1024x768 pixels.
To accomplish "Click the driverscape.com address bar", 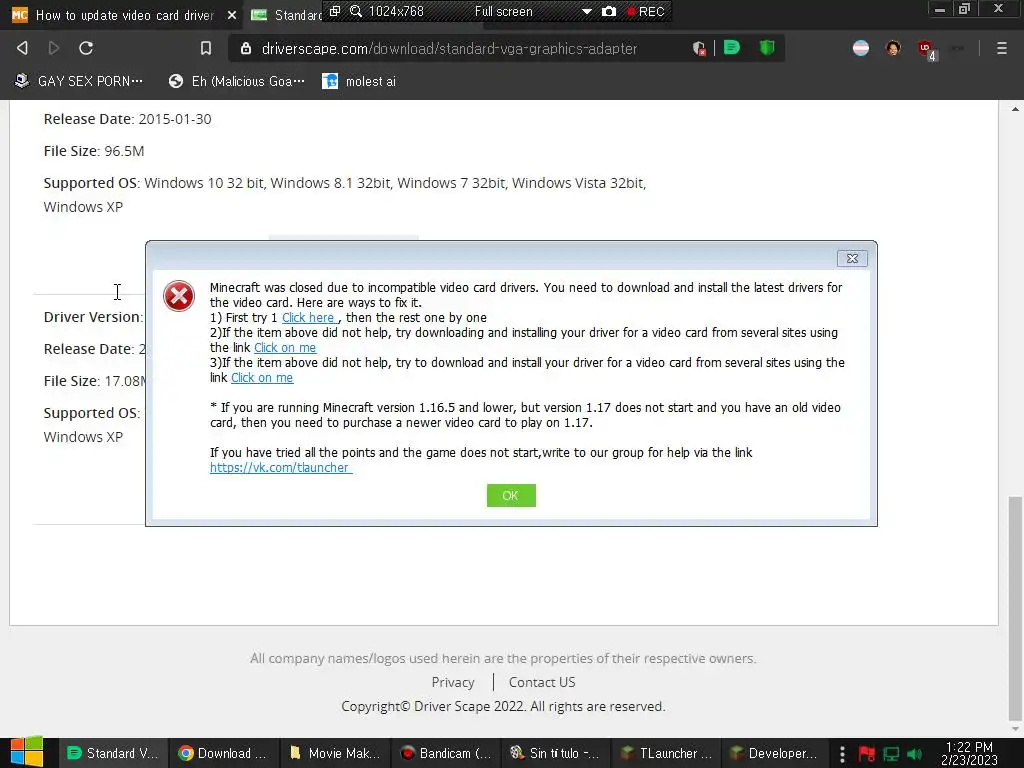I will pos(449,48).
